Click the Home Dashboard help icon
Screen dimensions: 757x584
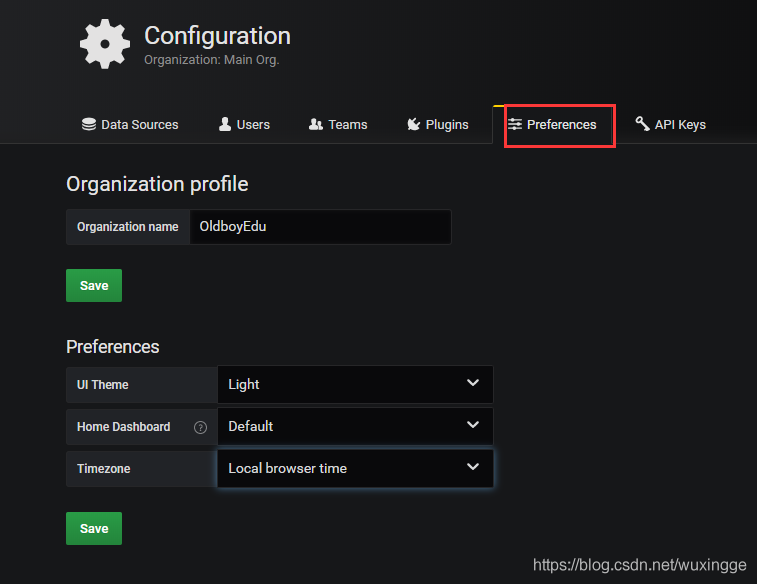coord(200,427)
